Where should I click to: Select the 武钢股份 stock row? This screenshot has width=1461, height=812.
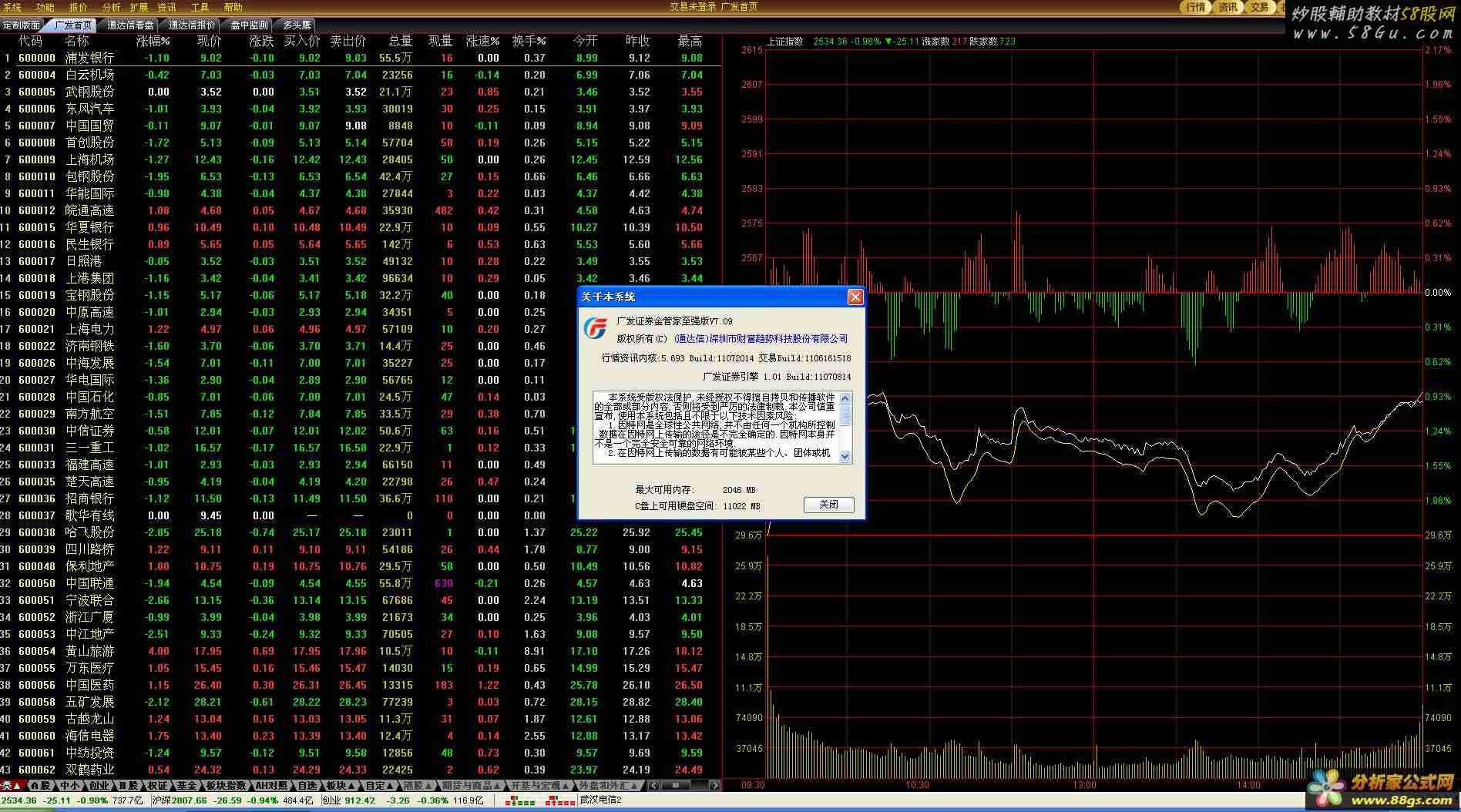click(x=361, y=92)
